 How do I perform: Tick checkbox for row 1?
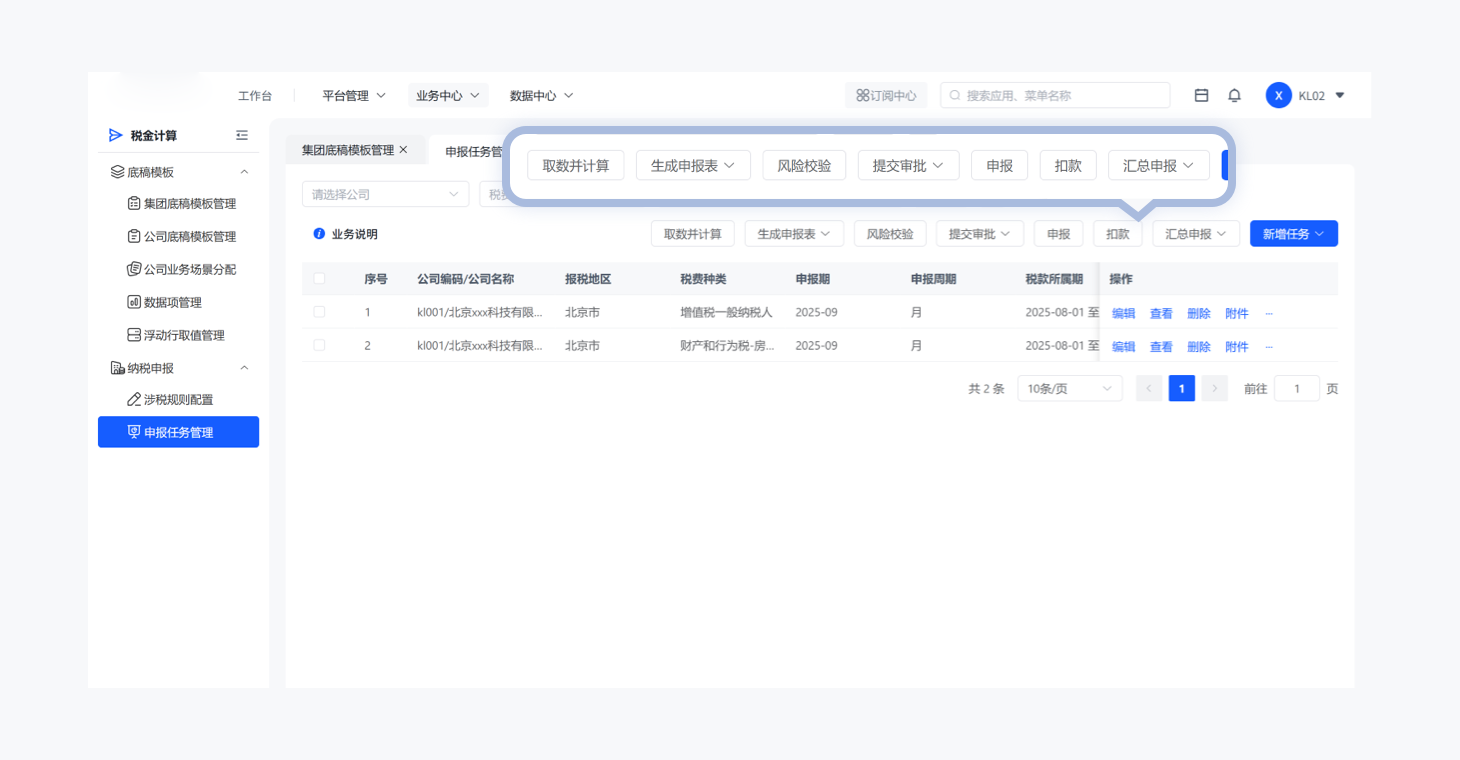(x=319, y=312)
